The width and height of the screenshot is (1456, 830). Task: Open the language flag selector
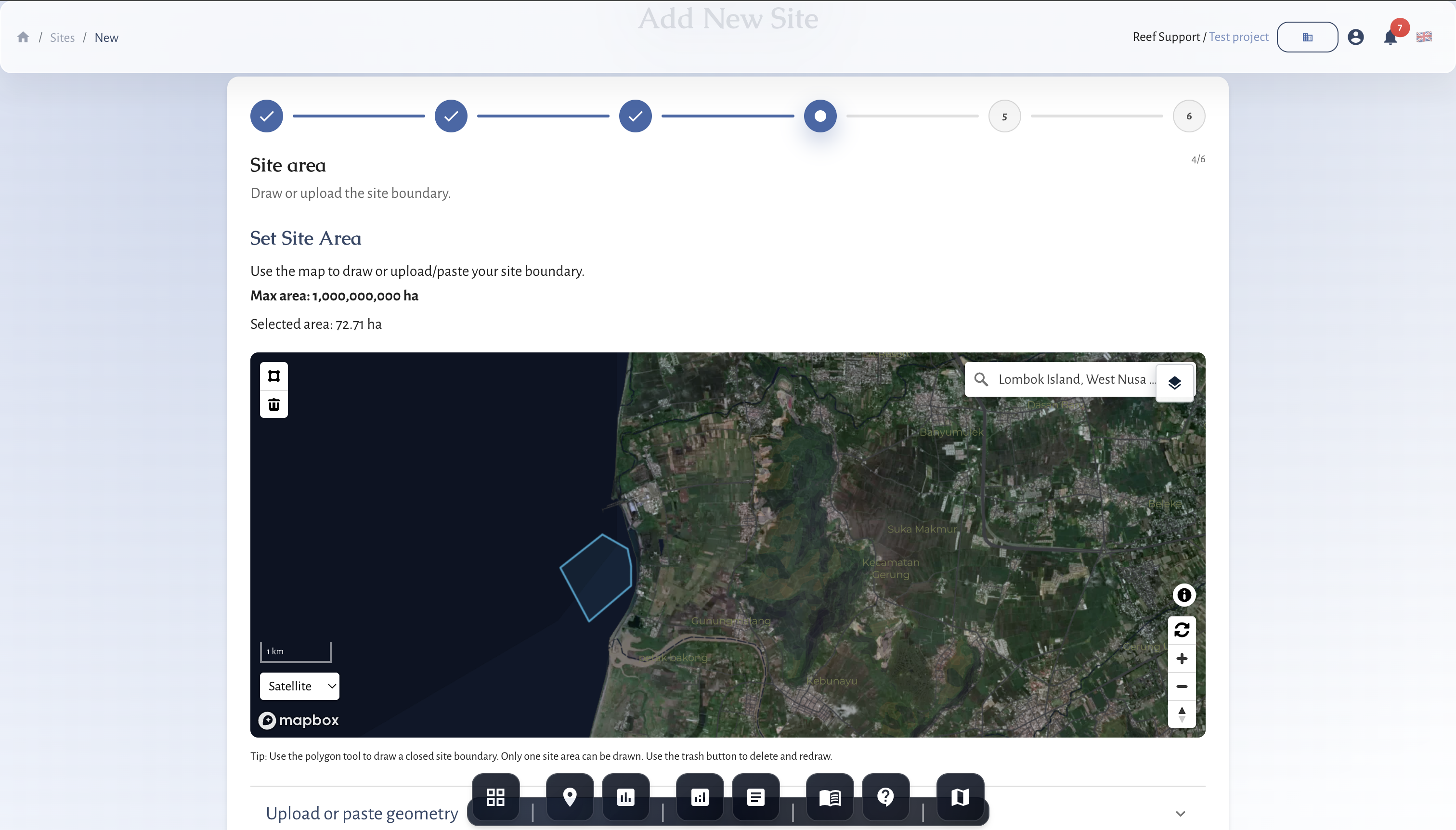point(1424,37)
